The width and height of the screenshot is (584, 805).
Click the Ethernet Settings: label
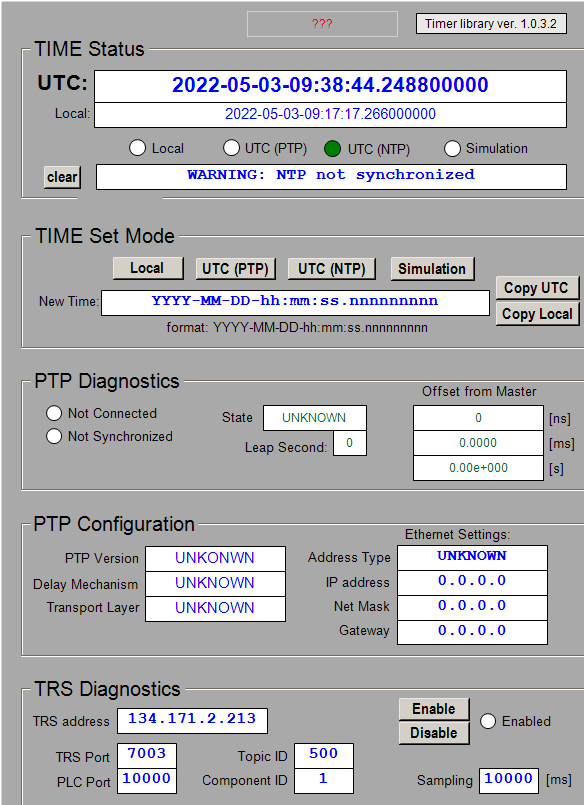coord(457,534)
